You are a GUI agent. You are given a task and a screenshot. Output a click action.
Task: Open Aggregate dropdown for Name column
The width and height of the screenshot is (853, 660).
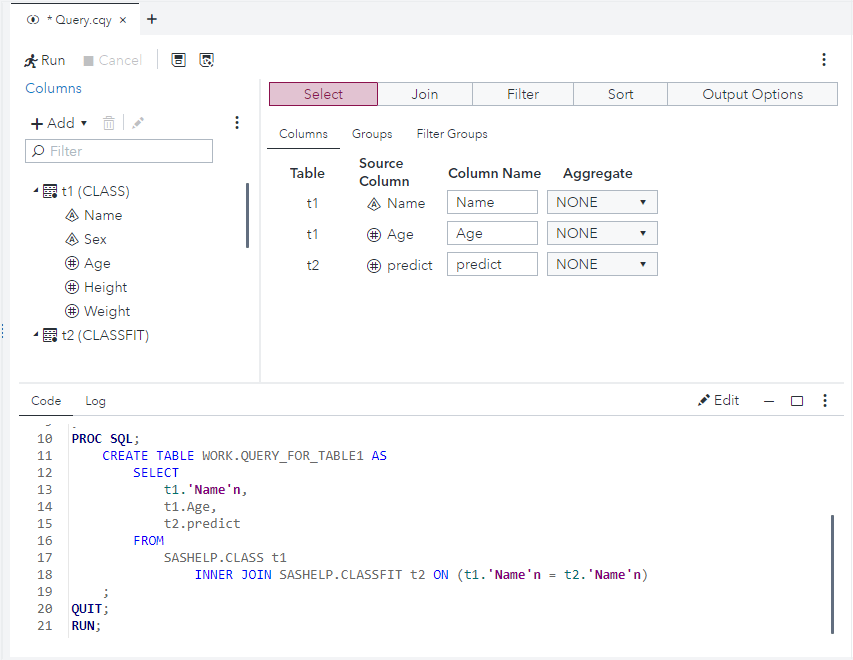[x=602, y=202]
